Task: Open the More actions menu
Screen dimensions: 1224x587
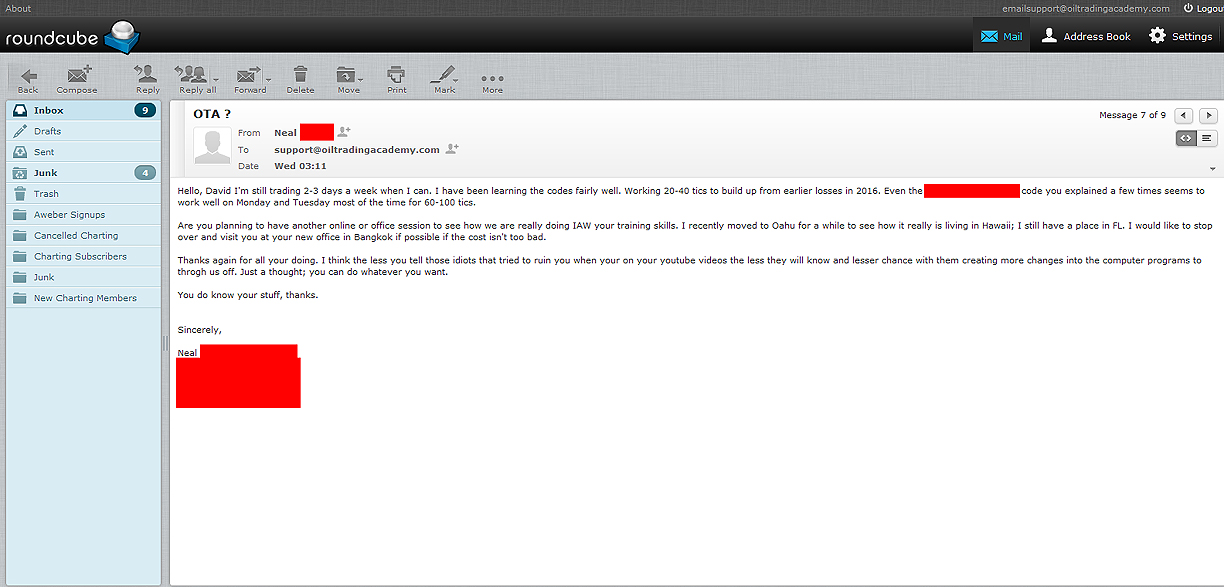Action: pyautogui.click(x=492, y=79)
